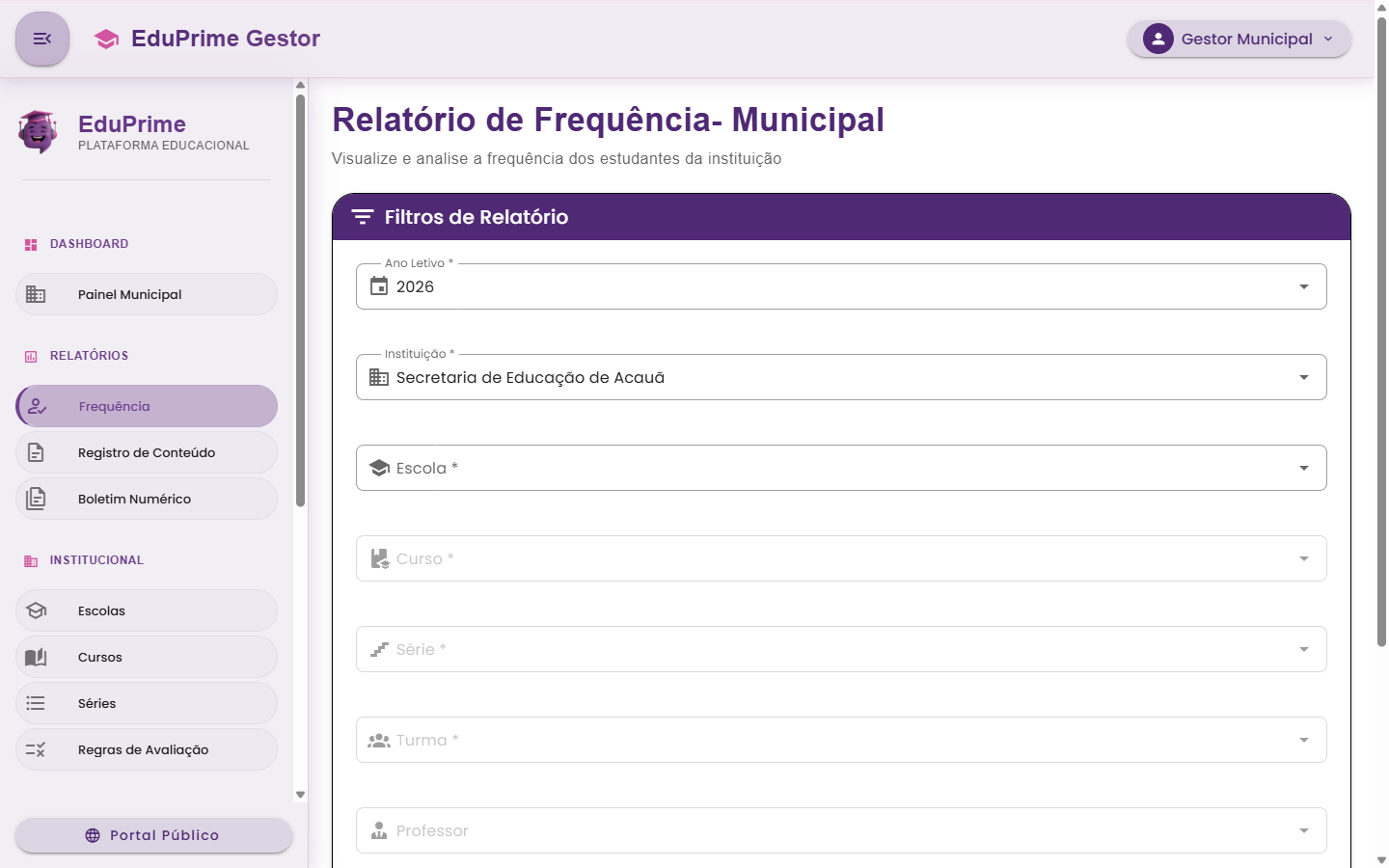Click the Regras de Avaliação checklist icon
Viewport: 1389px width, 868px height.
(37, 749)
